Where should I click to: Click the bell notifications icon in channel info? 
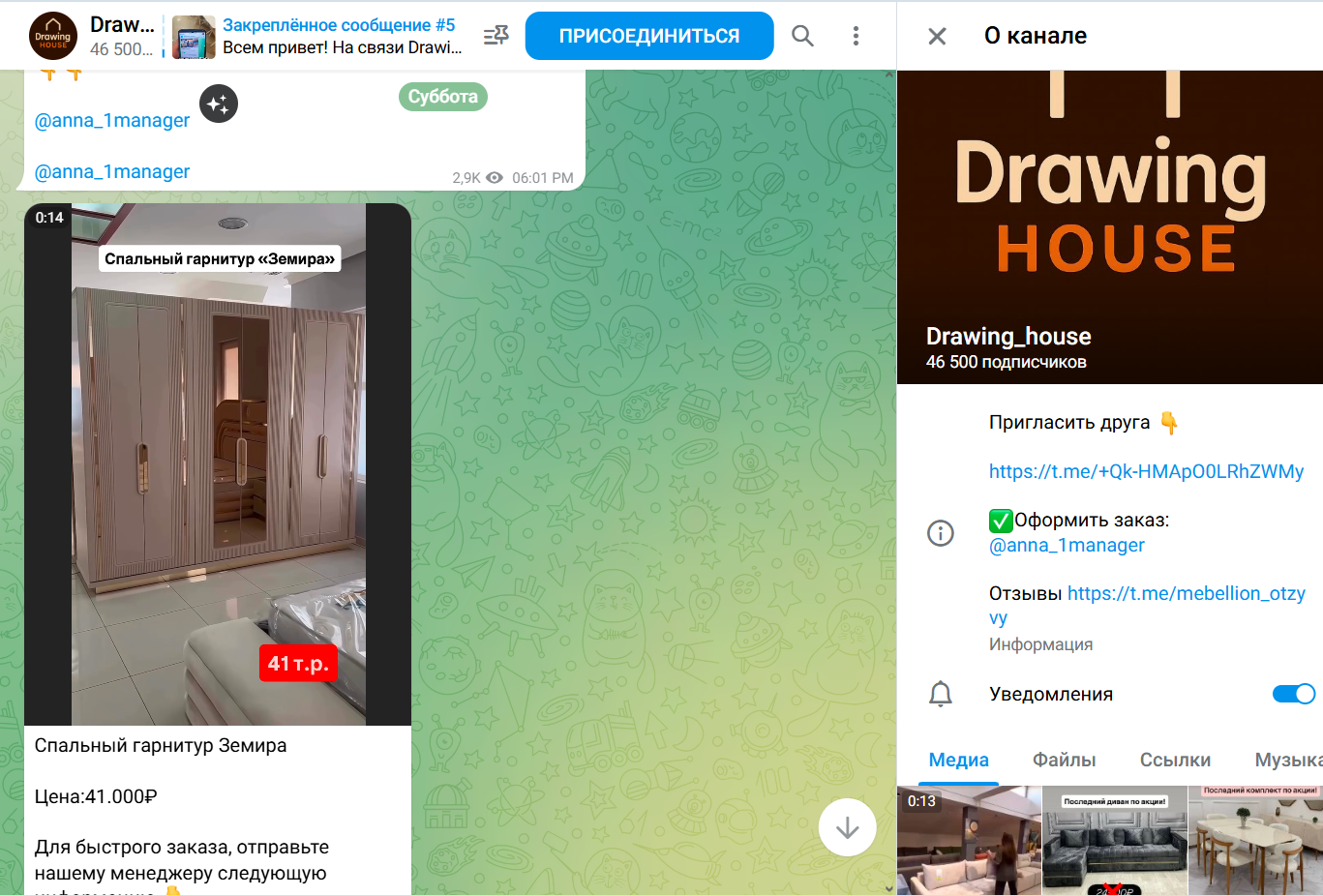click(940, 694)
